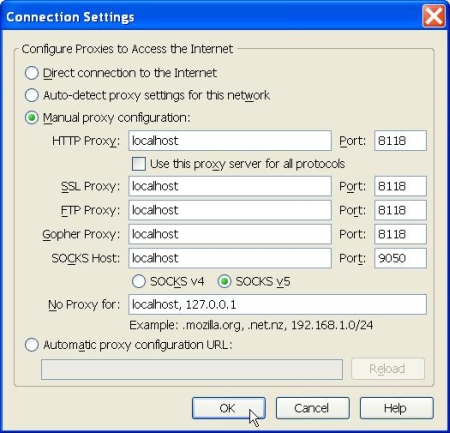Click the FTP Proxy host field

[x=230, y=210]
